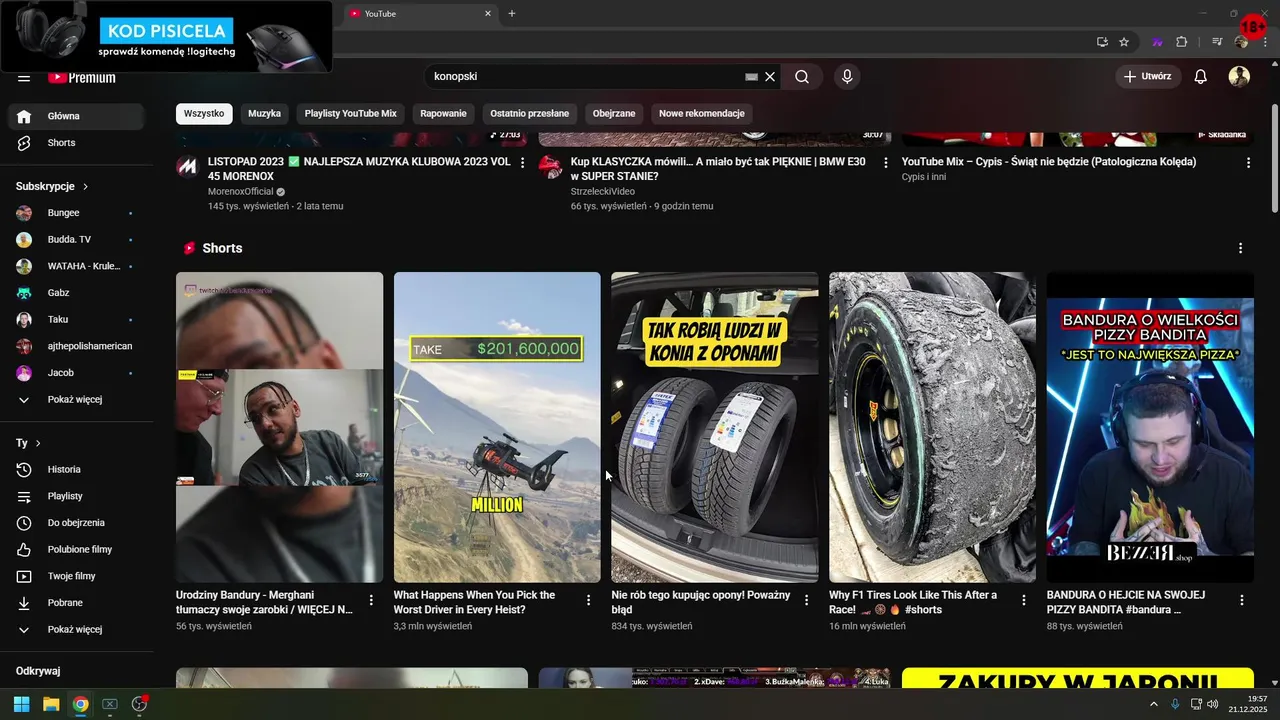This screenshot has width=1280, height=720.
Task: Expand the Ty section header
Action: tap(29, 443)
